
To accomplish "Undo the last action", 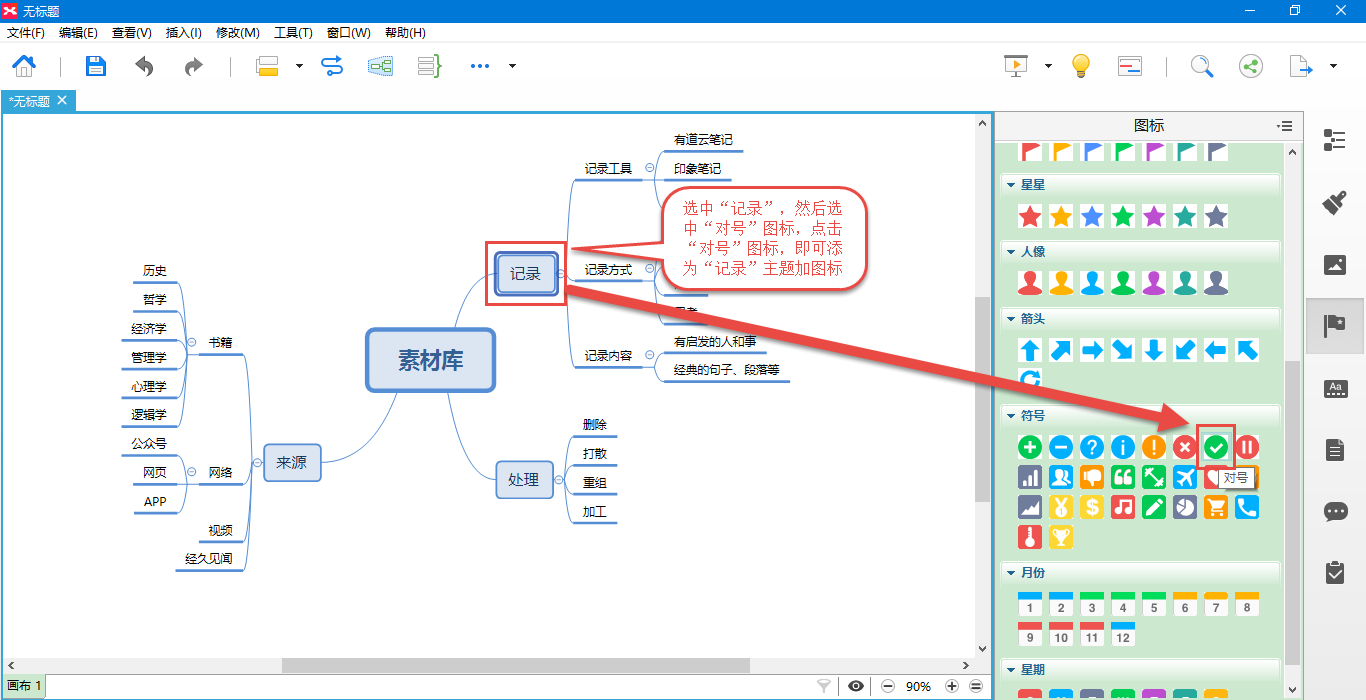I will tap(145, 66).
